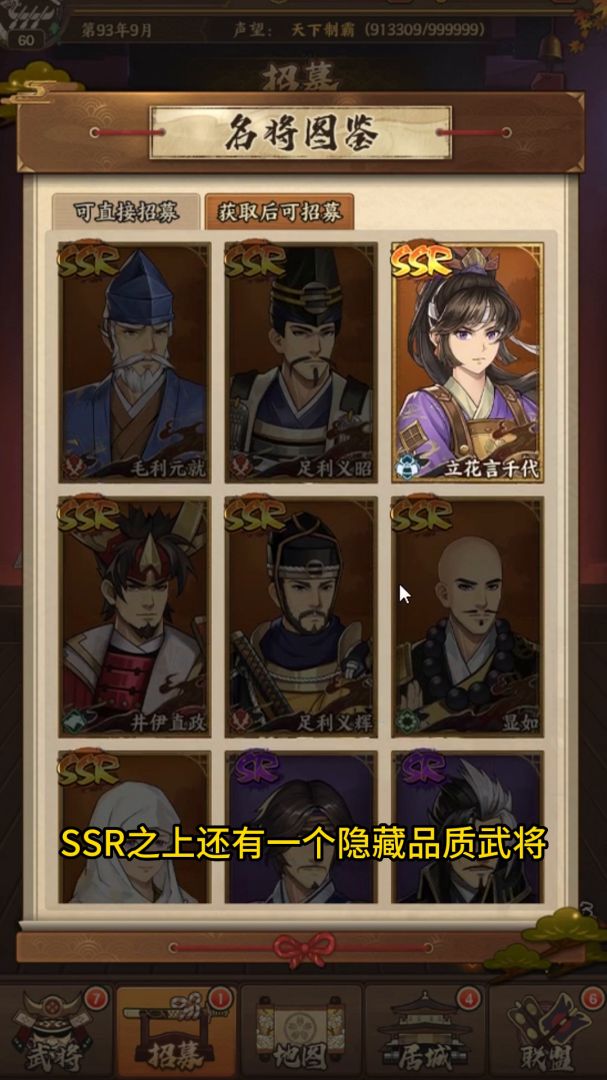This screenshot has width=607, height=1080.
Task: Select the white-hooded SSR general card
Action: [134, 827]
